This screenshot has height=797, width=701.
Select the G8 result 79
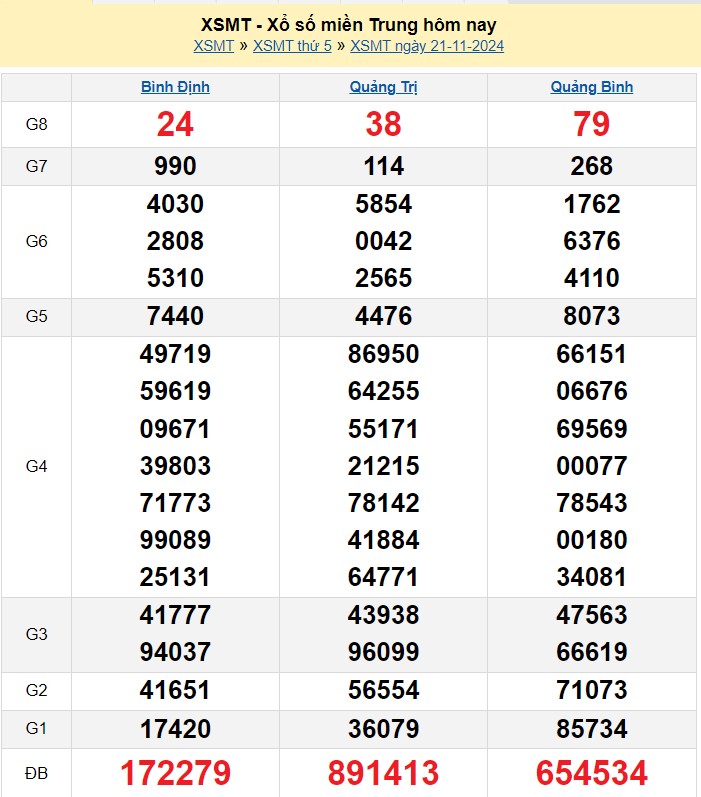click(591, 124)
